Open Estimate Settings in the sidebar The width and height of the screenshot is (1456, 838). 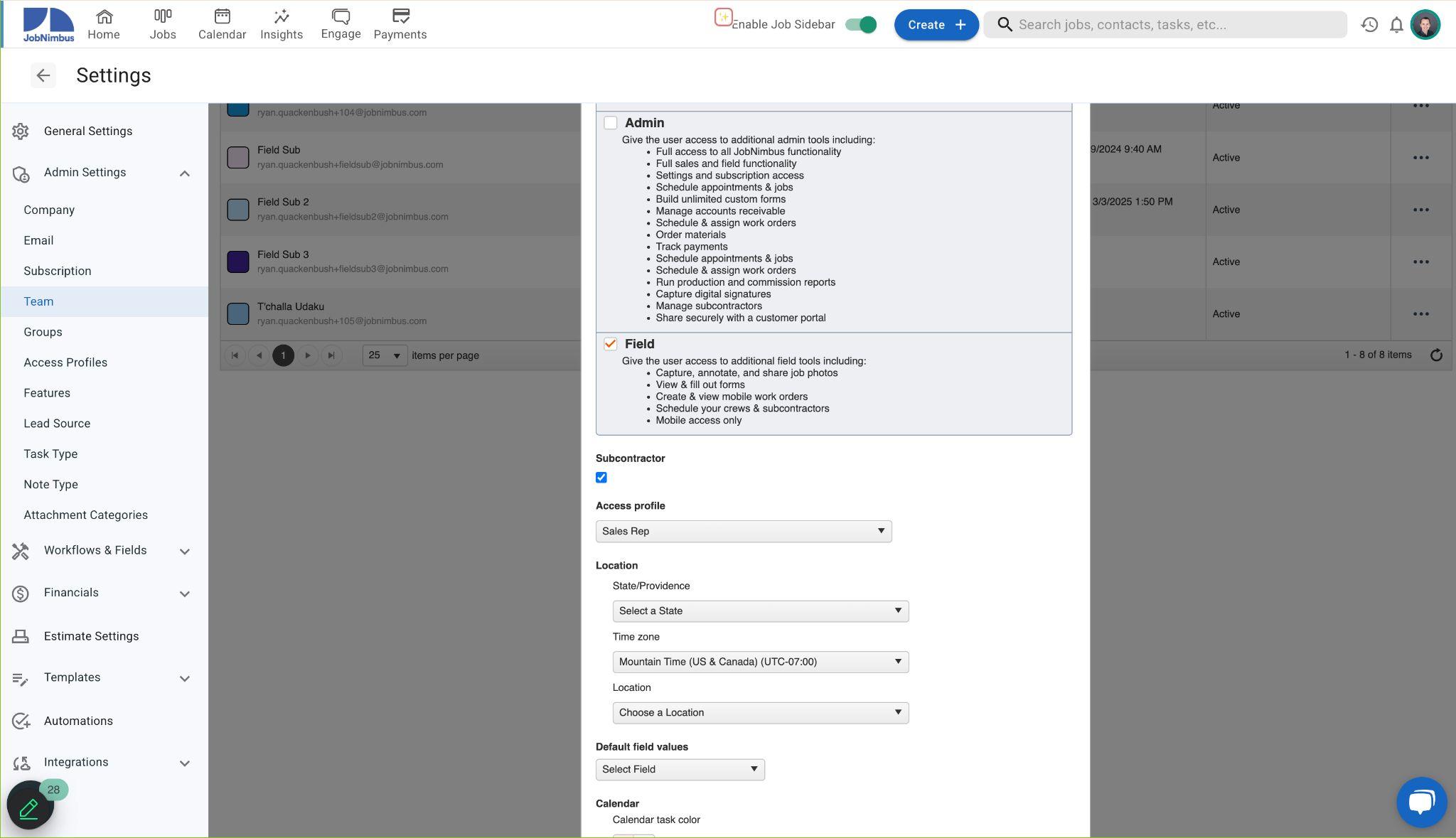pyautogui.click(x=91, y=636)
